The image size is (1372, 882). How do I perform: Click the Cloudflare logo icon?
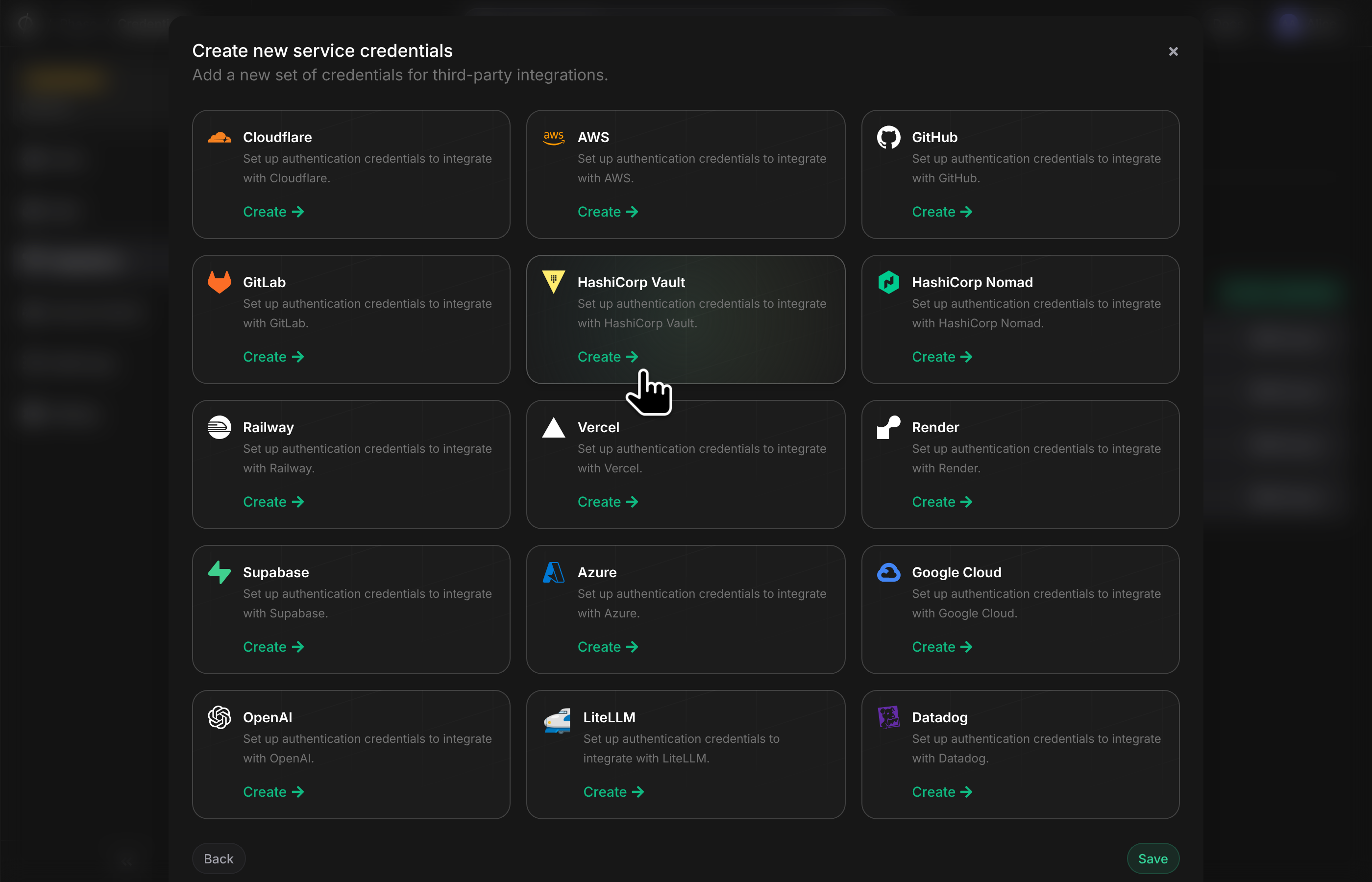[x=220, y=138]
